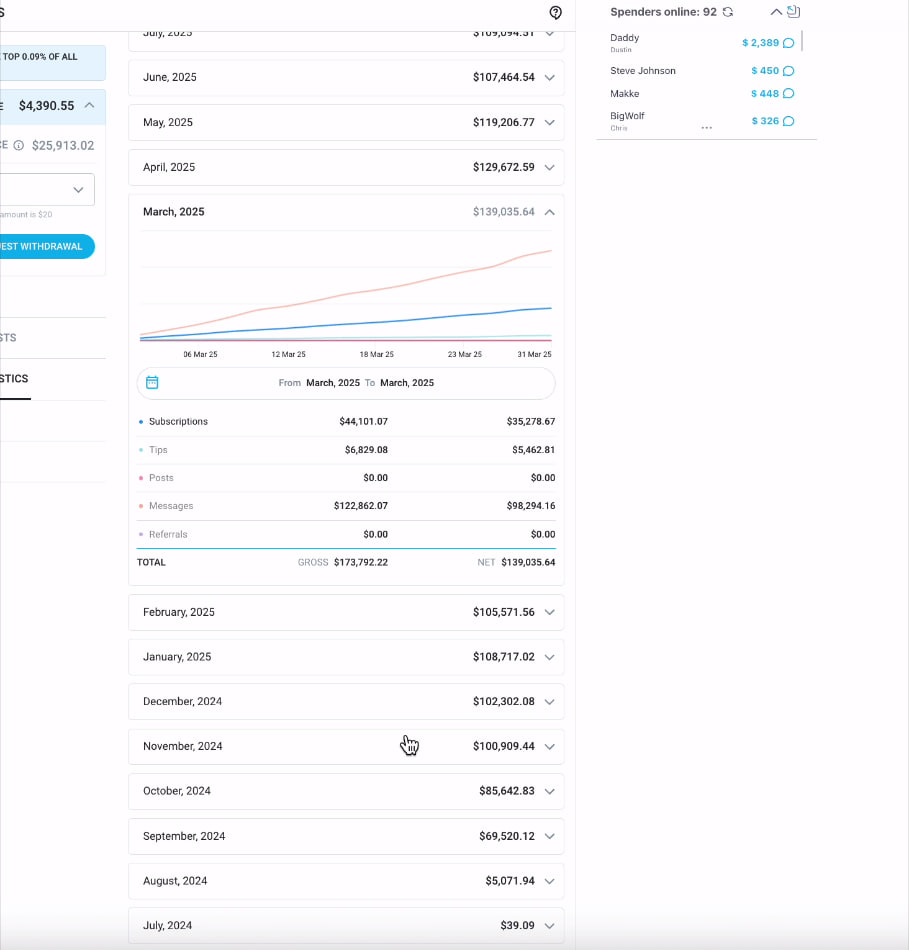Click the three dots under BigWolf

707,128
